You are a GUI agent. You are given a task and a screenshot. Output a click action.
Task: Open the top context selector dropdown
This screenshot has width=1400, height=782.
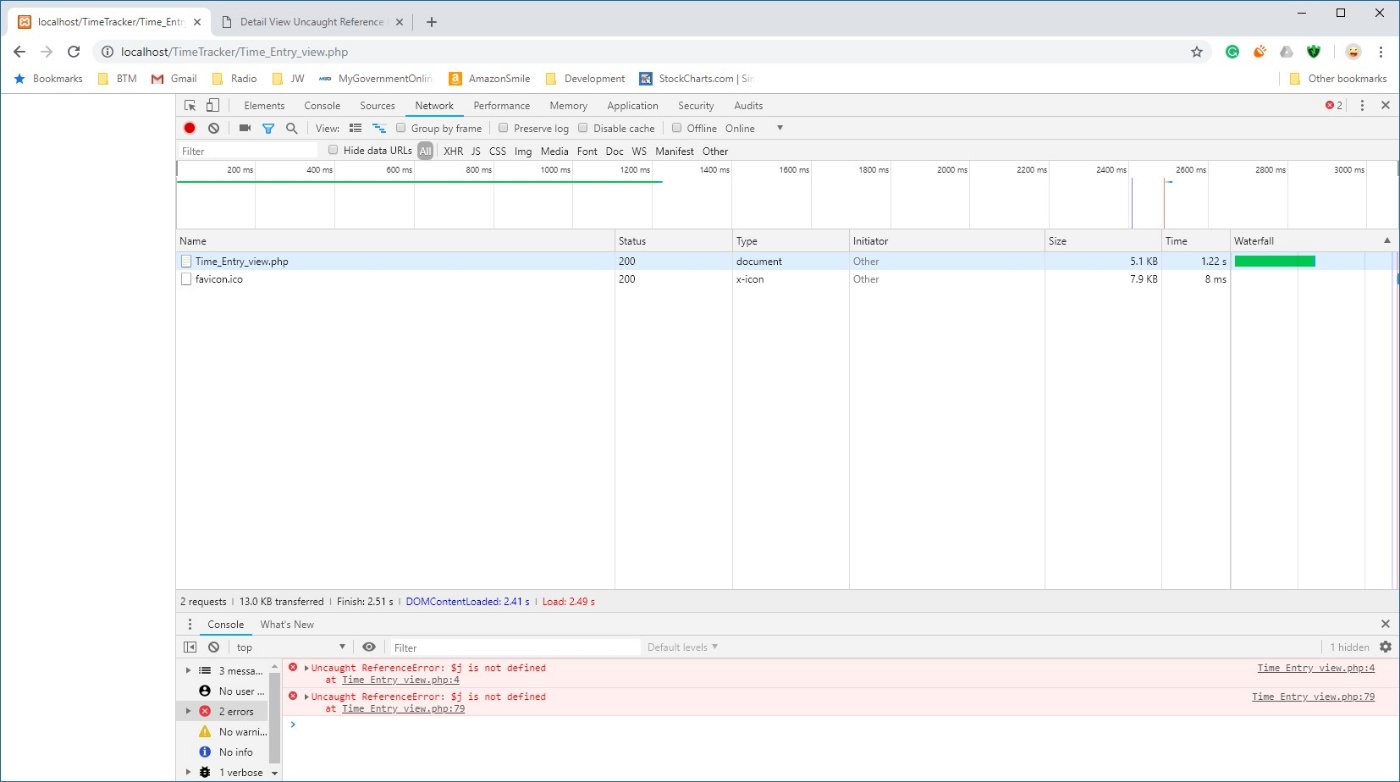point(291,647)
